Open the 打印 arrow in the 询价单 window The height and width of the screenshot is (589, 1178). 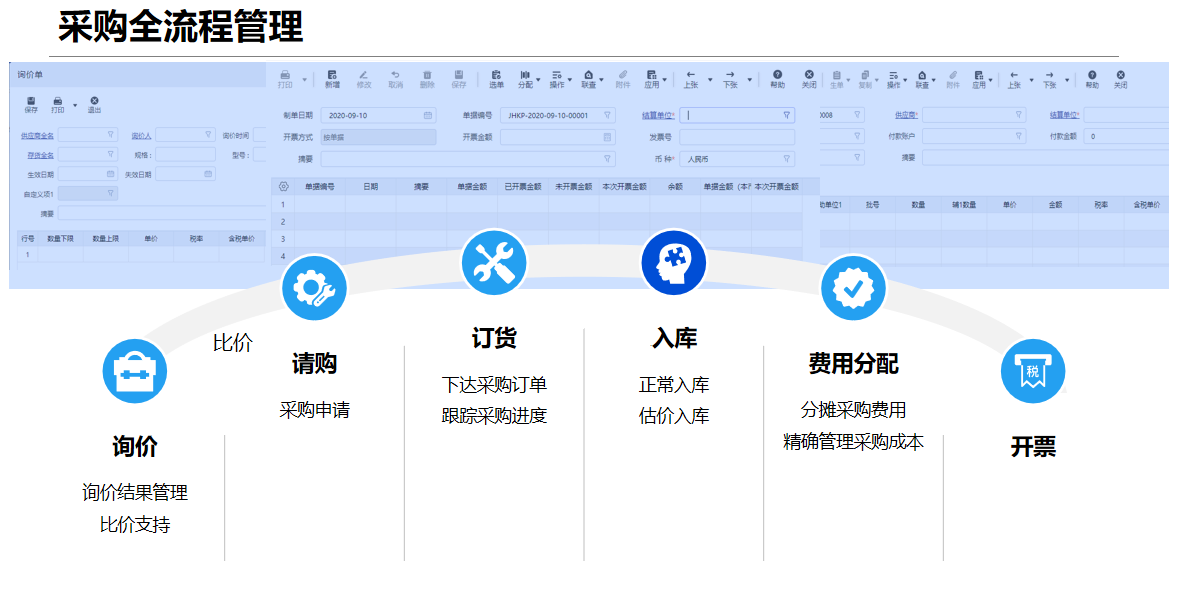pyautogui.click(x=75, y=104)
